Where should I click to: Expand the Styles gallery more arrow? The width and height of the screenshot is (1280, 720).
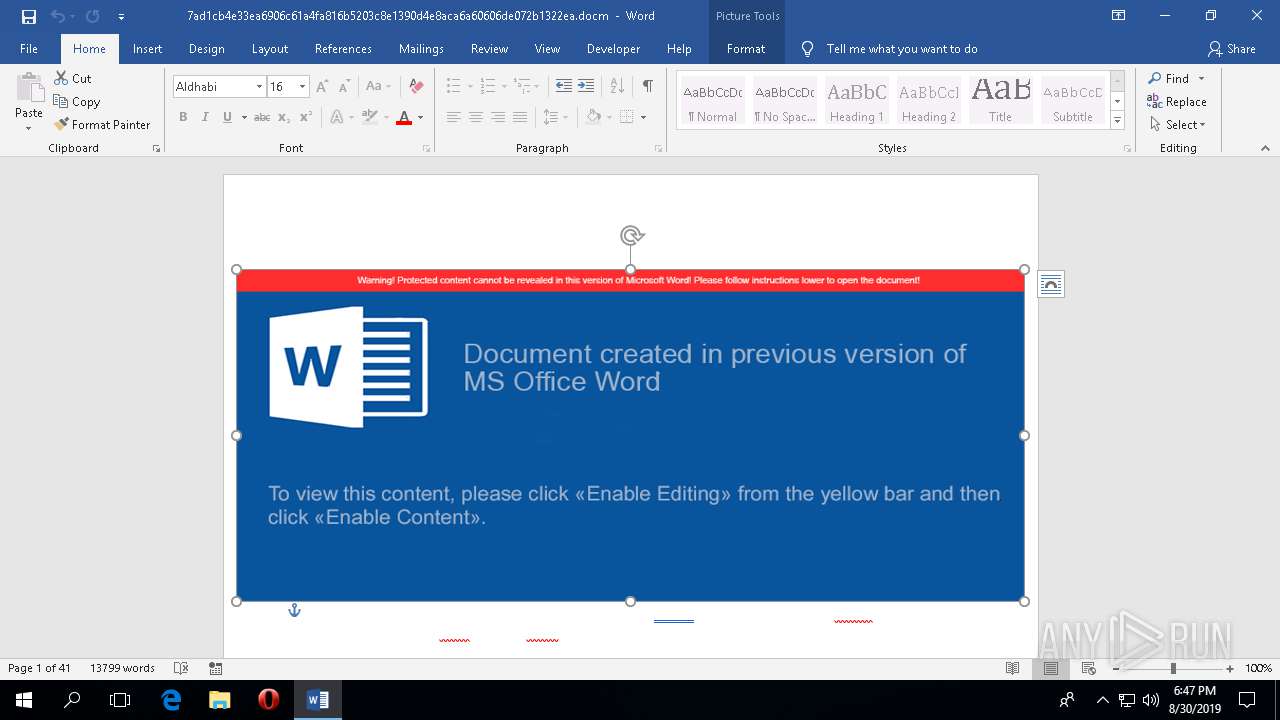1118,121
